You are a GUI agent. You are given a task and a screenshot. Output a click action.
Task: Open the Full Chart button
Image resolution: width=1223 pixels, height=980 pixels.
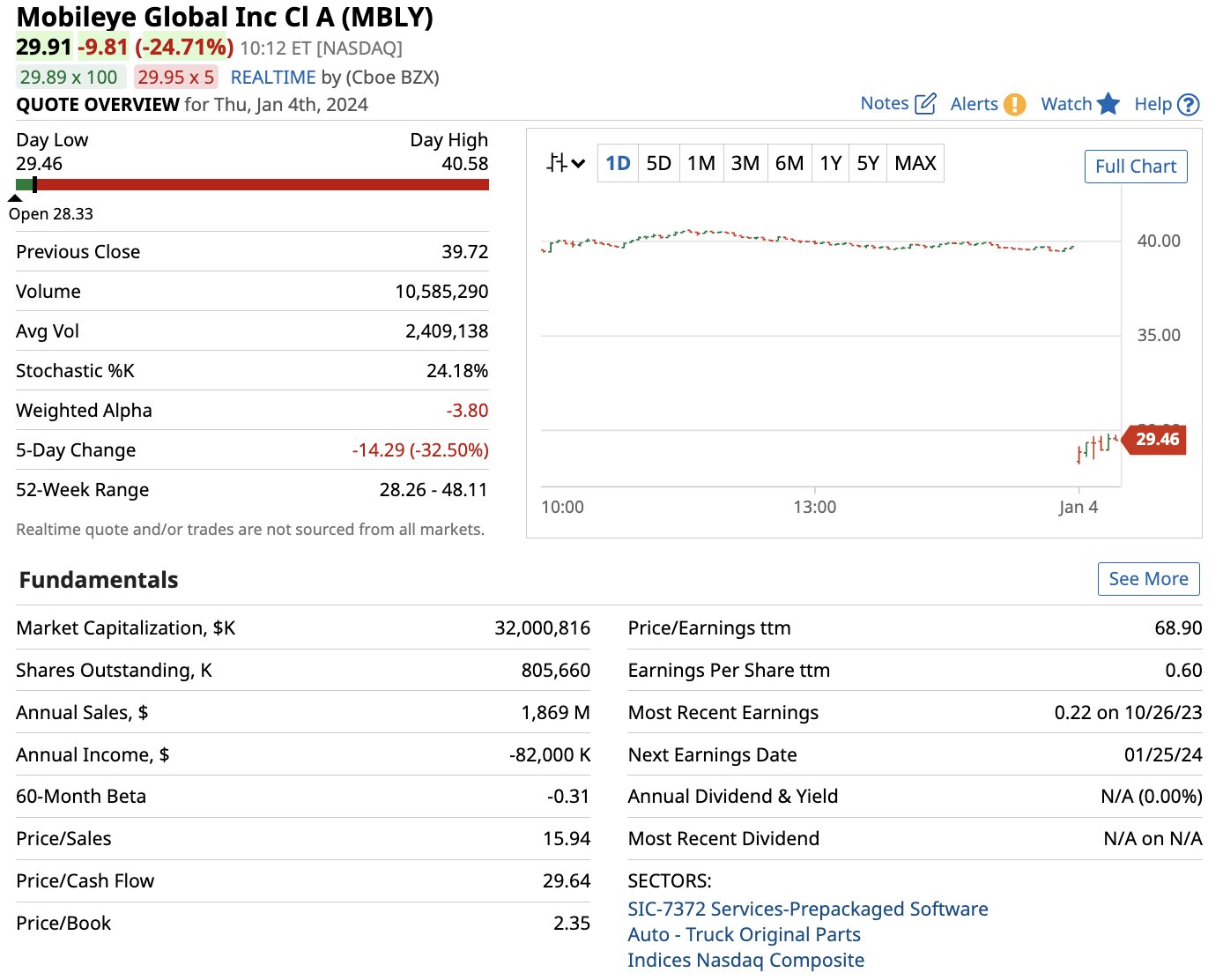1136,167
